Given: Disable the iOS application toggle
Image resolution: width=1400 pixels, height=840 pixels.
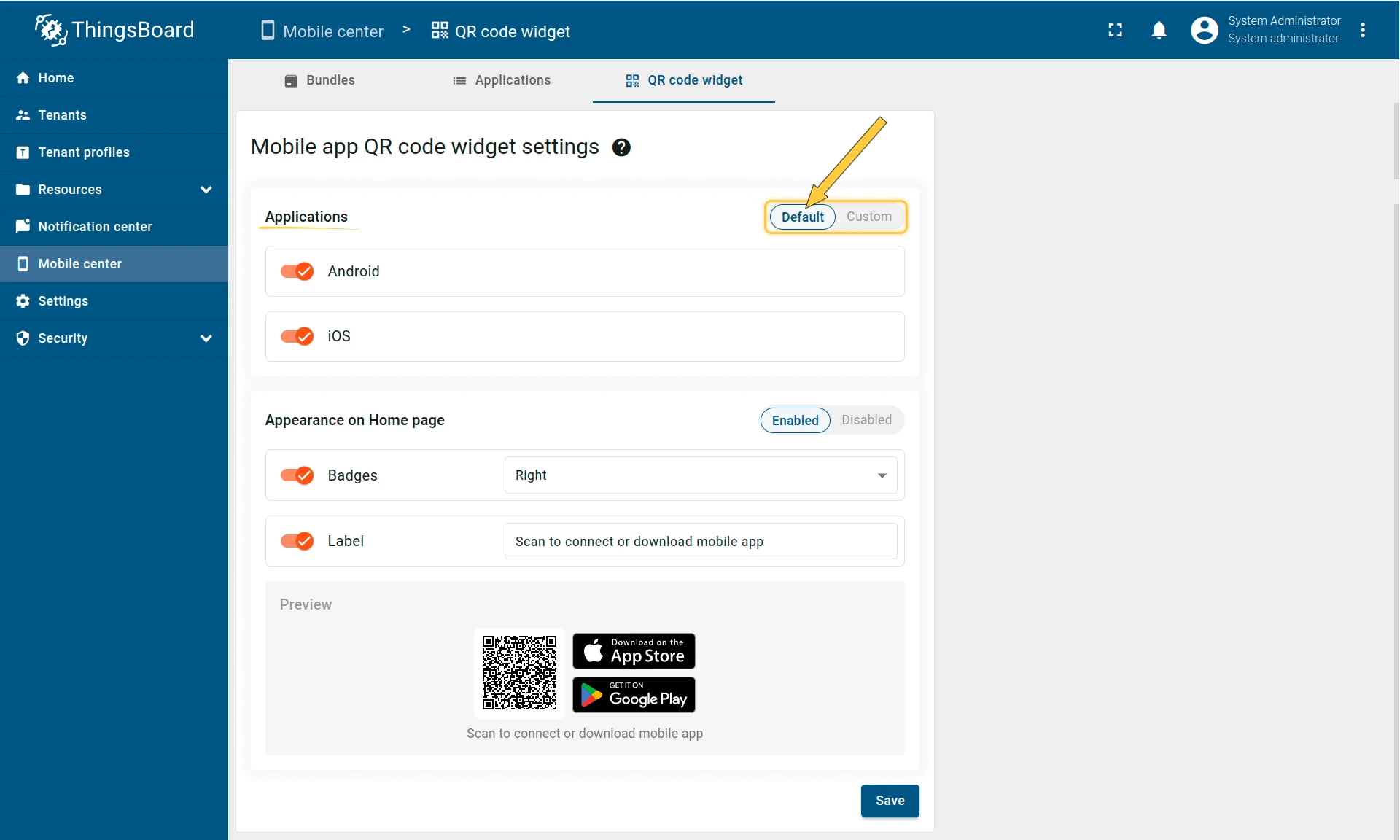Looking at the screenshot, I should coord(297,336).
